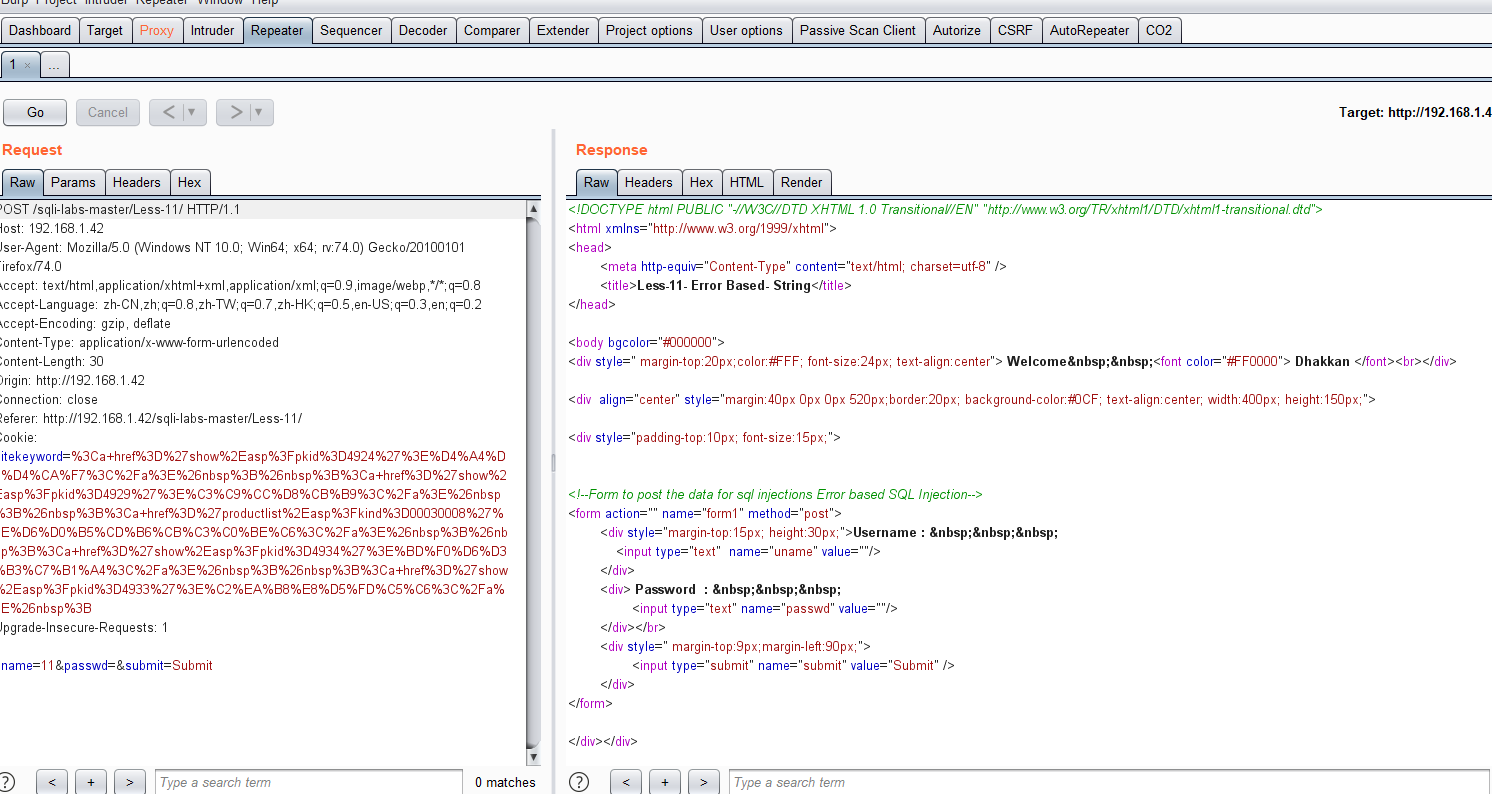Screen dimensions: 1492x794
Task: Open the CO2 tab
Action: tap(1159, 30)
